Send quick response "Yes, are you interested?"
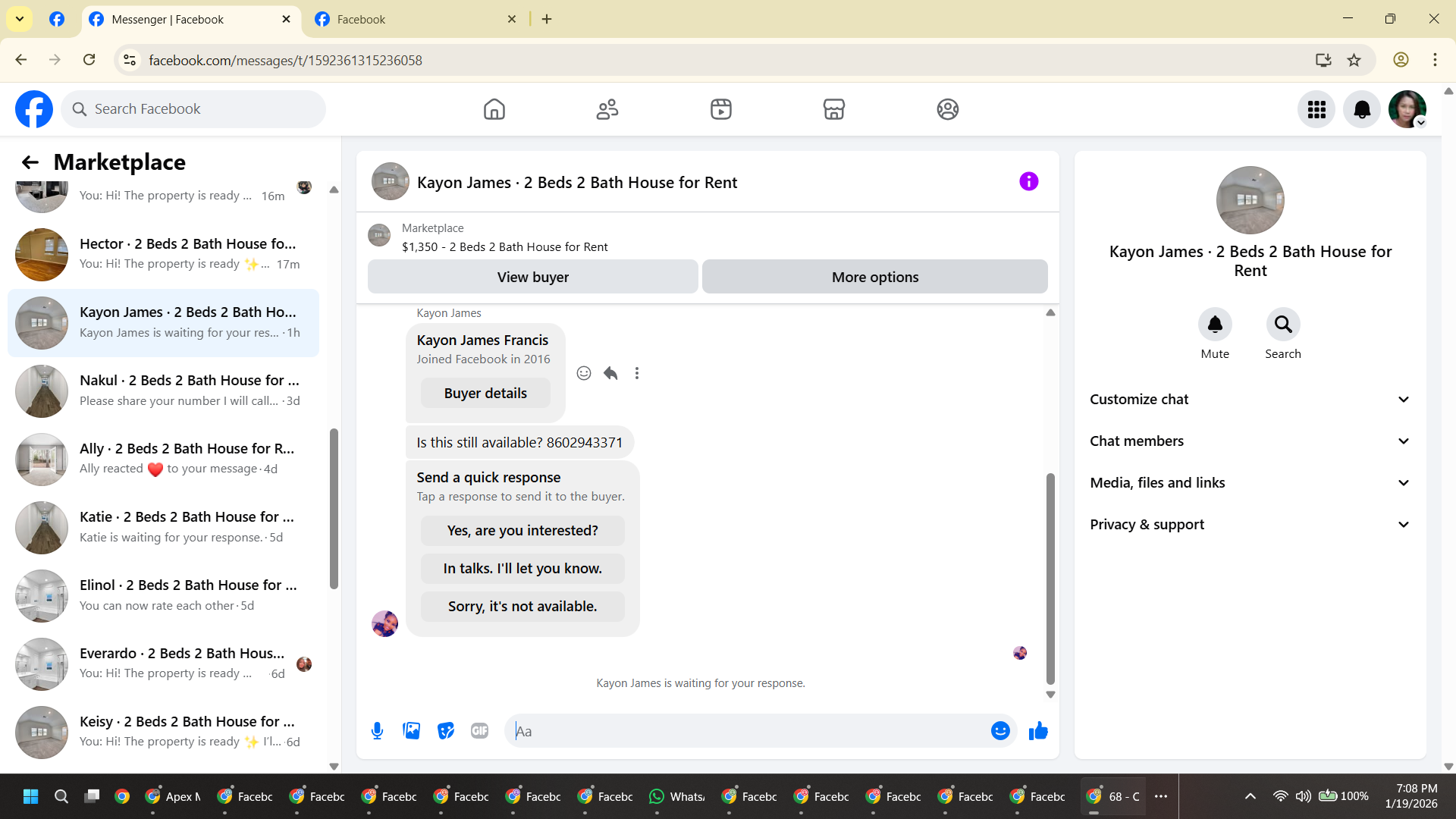 [x=522, y=531]
